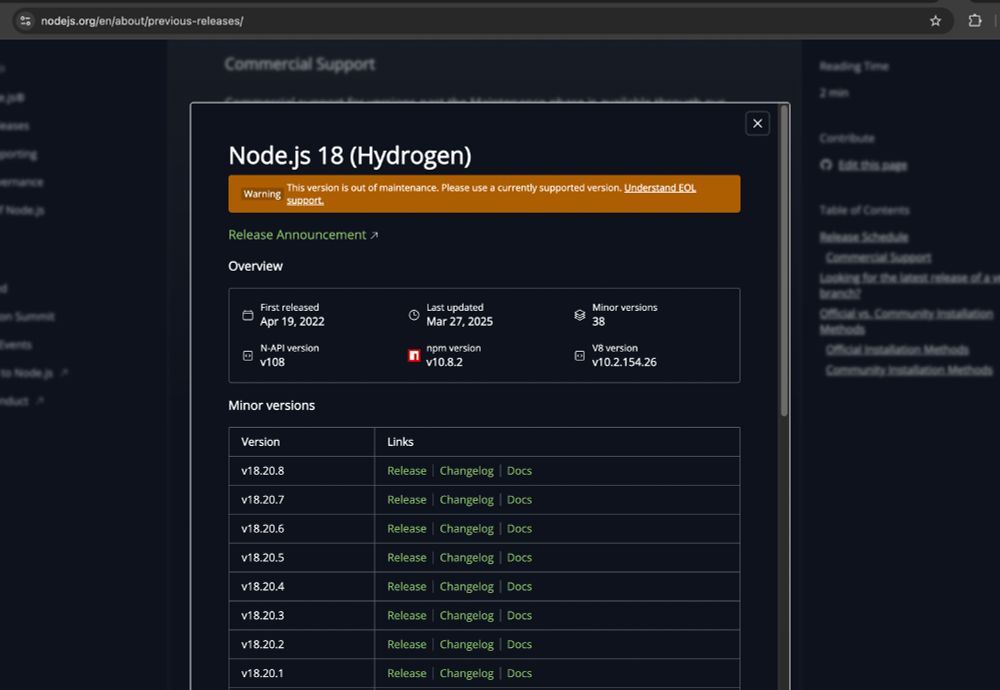
Task: Open Changelog for v18.20.3
Action: [466, 615]
